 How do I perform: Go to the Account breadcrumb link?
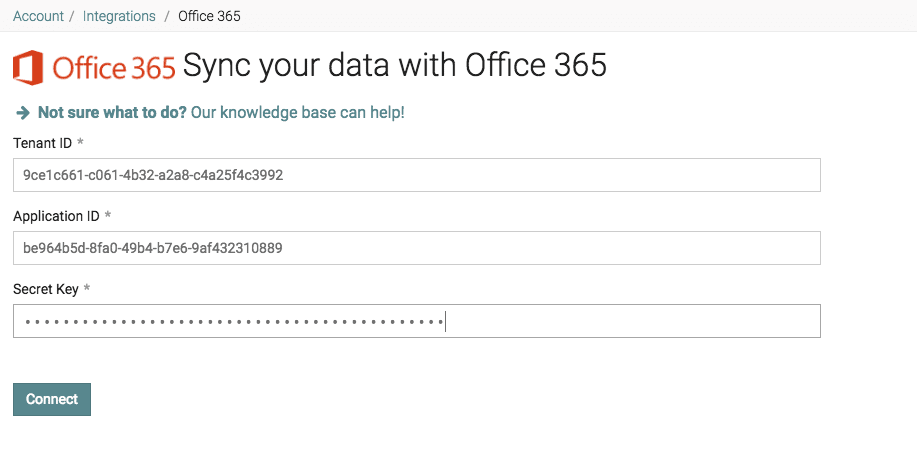coord(38,16)
